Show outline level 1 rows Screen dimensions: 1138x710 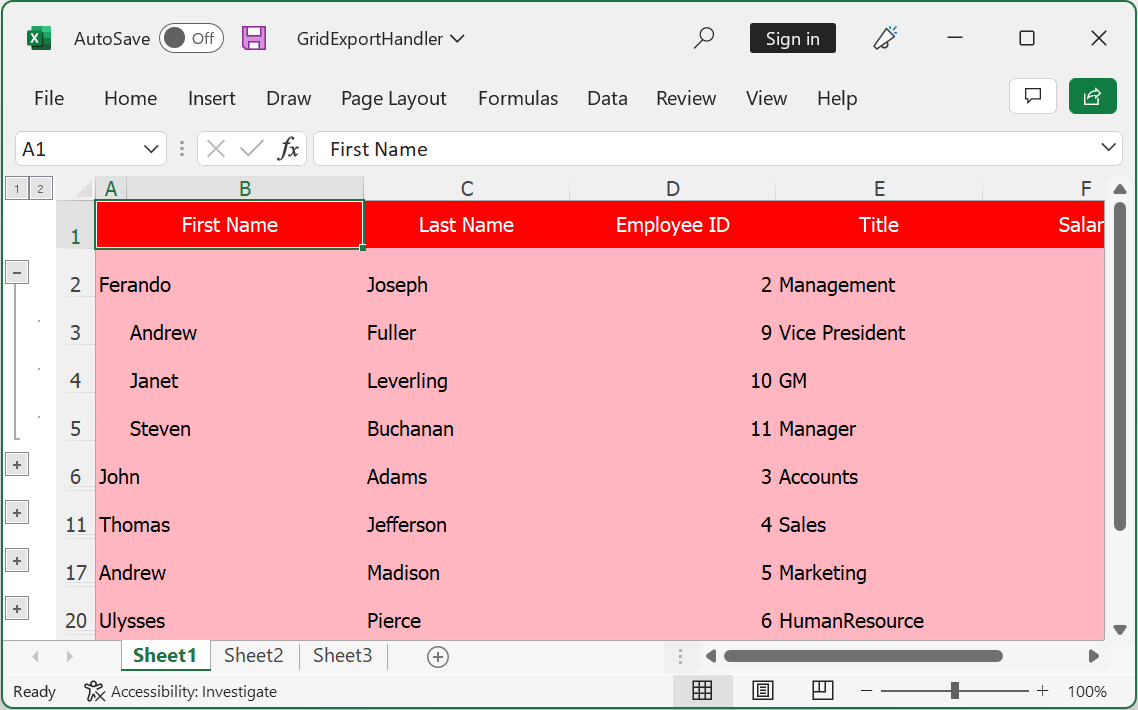pos(17,189)
